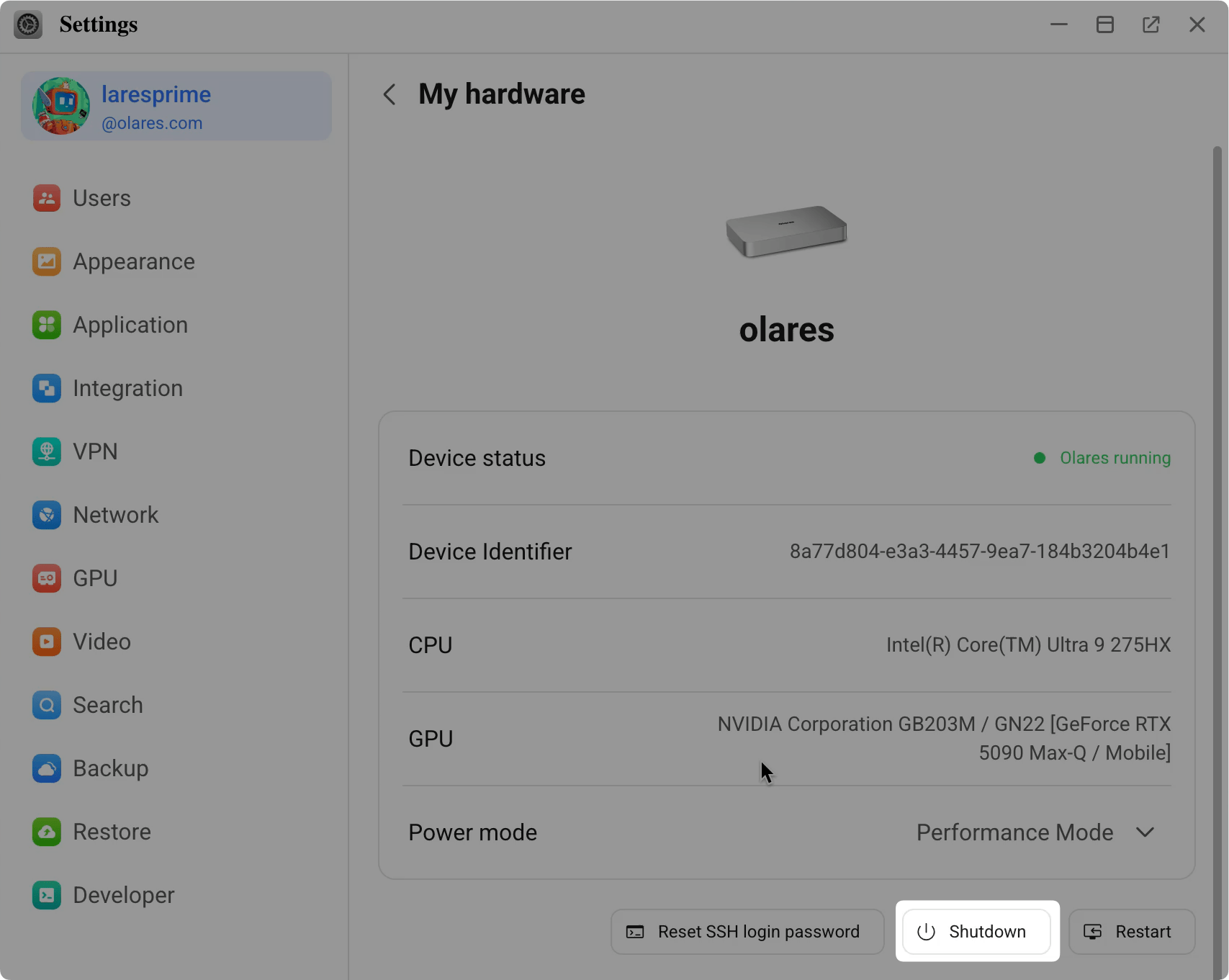Image resolution: width=1229 pixels, height=980 pixels.
Task: Open Appearance settings icon
Action: coord(47,261)
